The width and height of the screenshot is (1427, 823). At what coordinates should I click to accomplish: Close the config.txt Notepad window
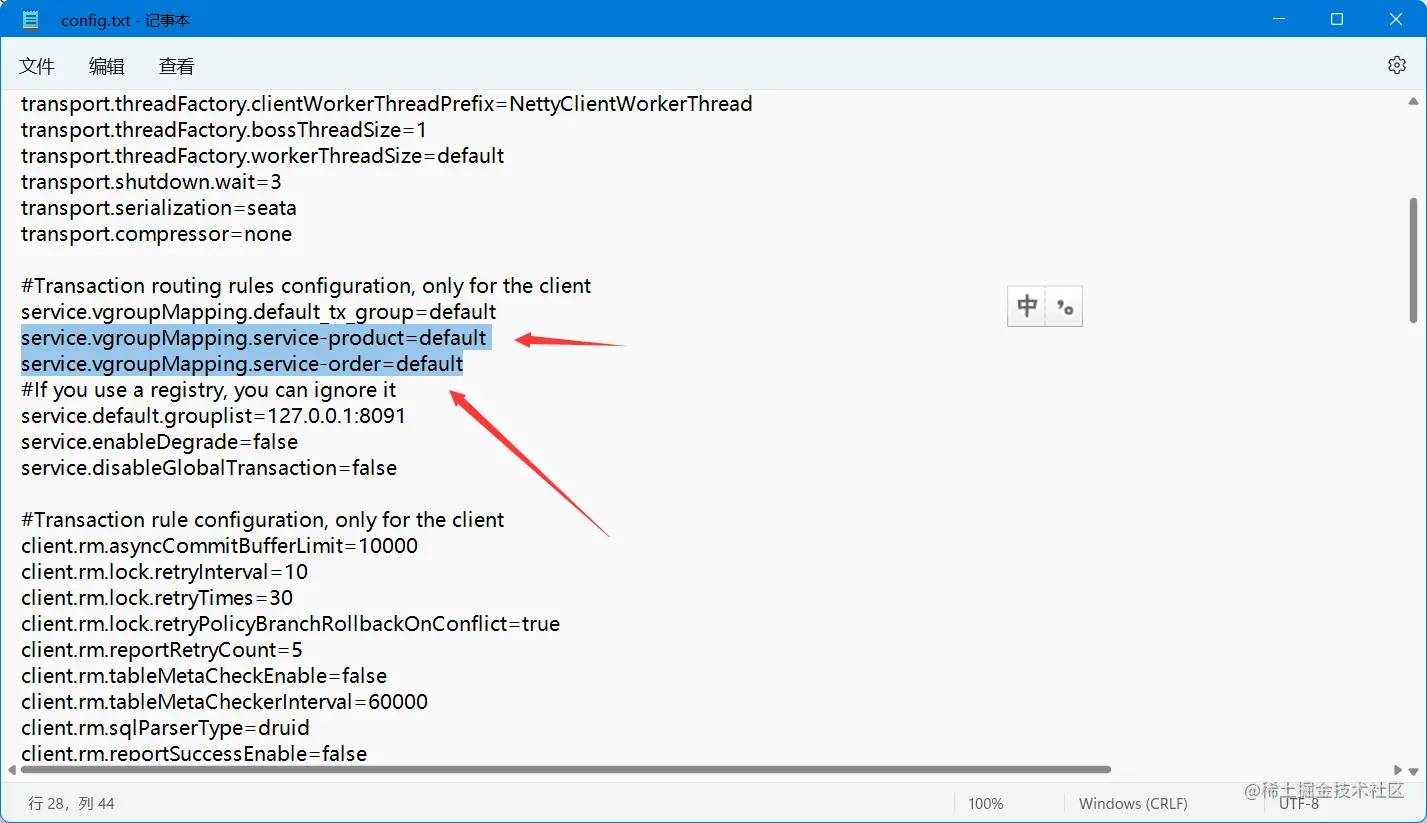1396,19
